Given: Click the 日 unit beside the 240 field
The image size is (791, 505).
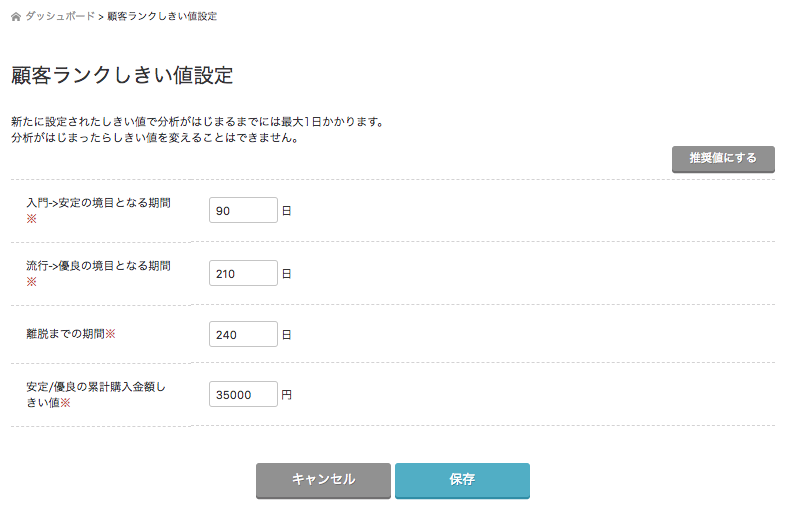Looking at the screenshot, I should 286,334.
